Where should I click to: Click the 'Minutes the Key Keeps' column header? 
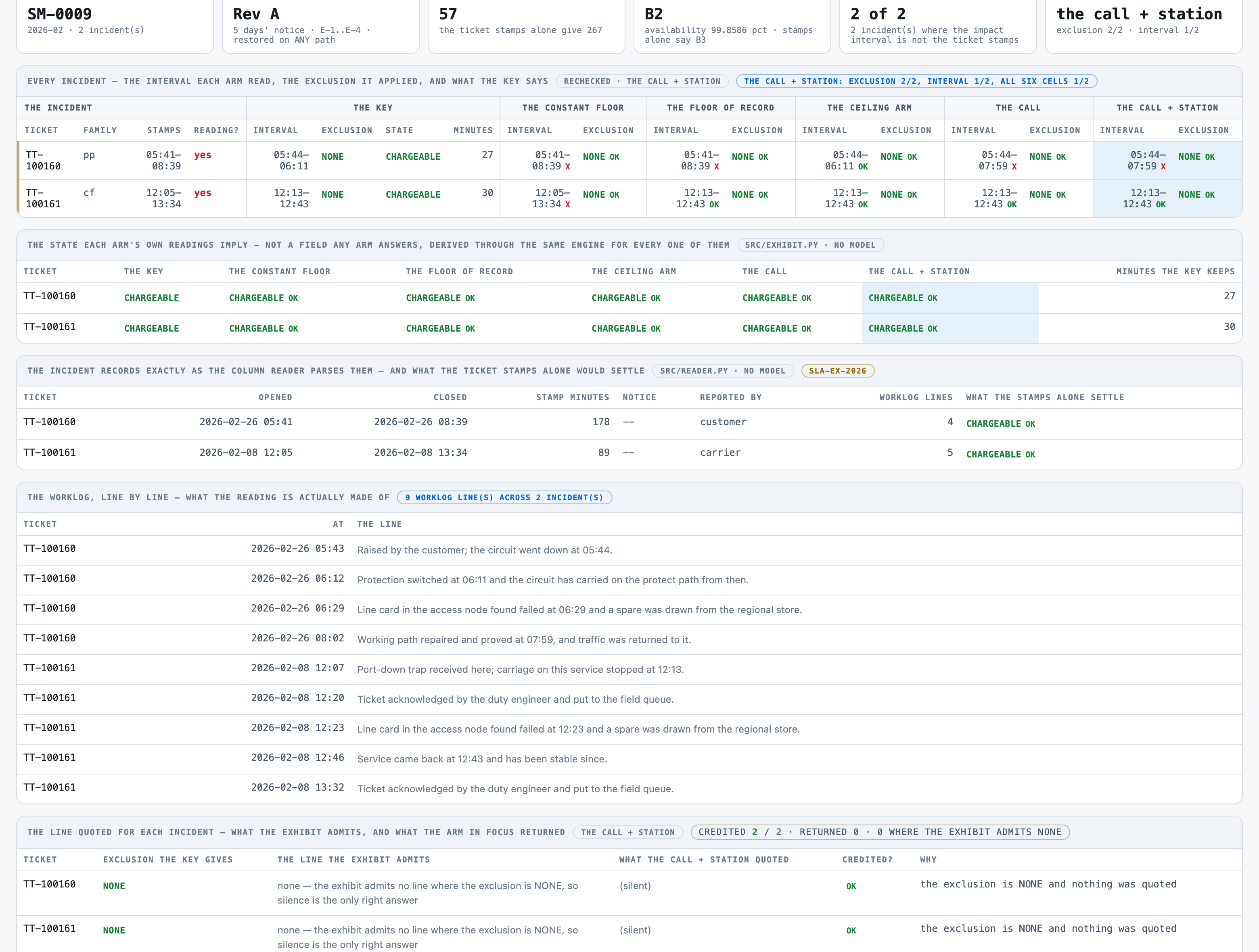pos(1175,271)
